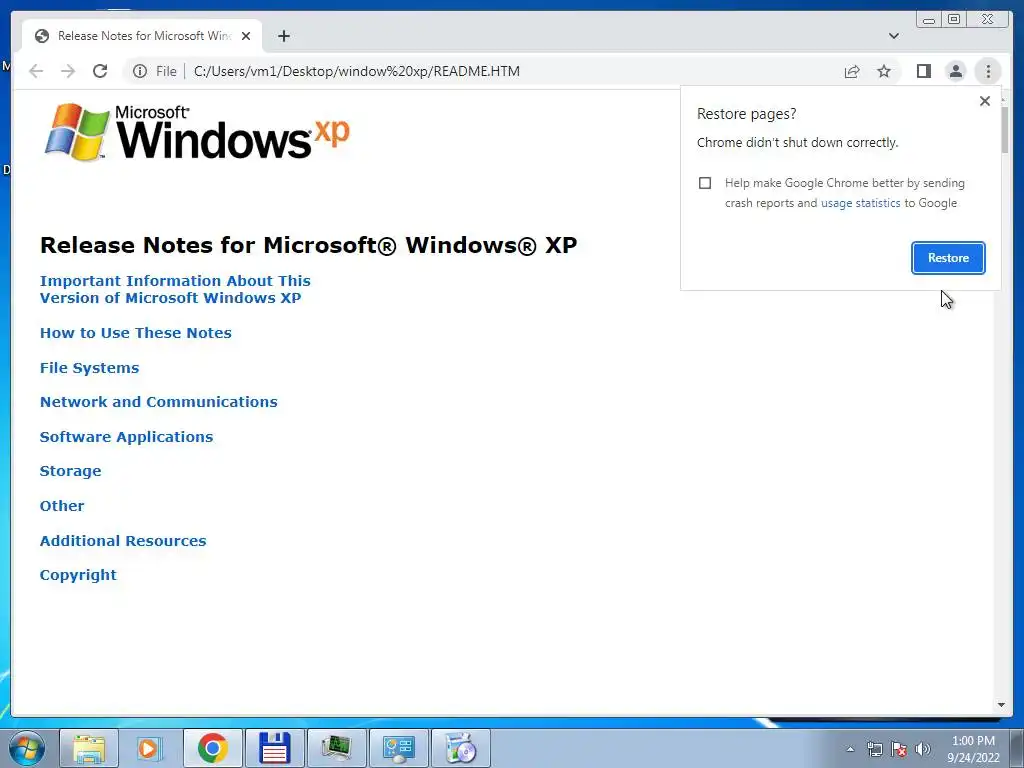Open Chrome three-dot menu
Screen dimensions: 1024x768
(988, 71)
